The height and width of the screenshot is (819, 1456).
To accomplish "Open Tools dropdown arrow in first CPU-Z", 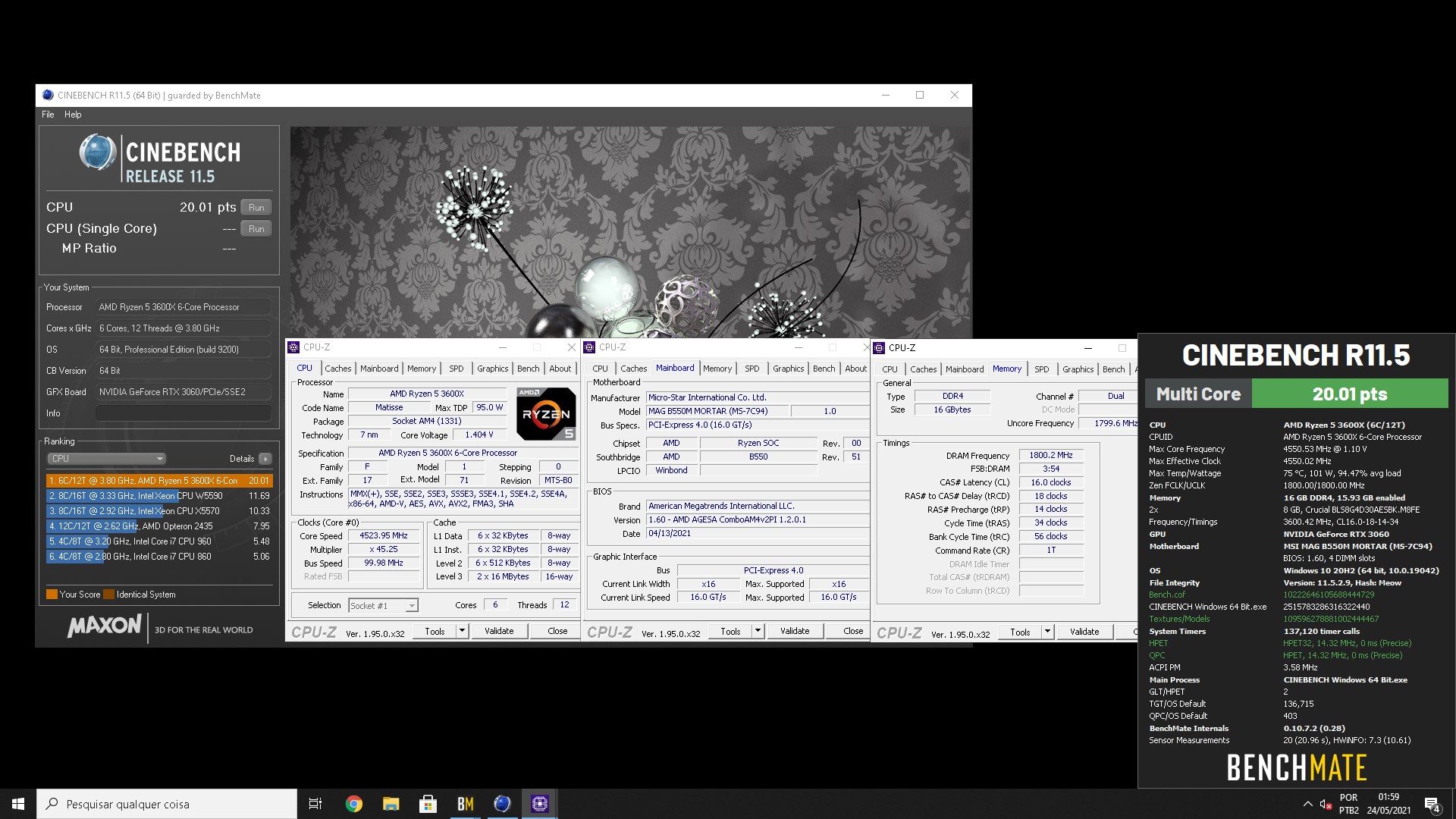I will point(462,631).
